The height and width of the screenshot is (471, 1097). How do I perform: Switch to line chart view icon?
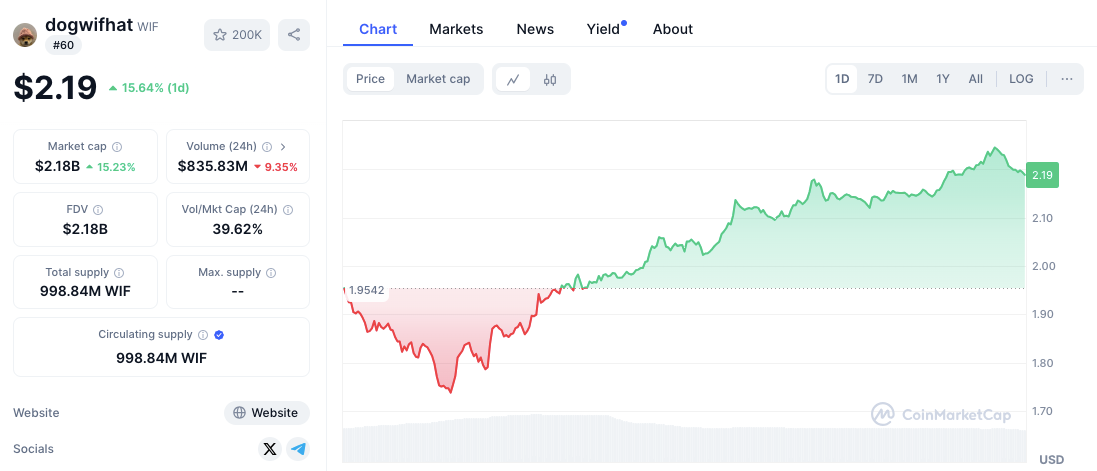pyautogui.click(x=513, y=79)
